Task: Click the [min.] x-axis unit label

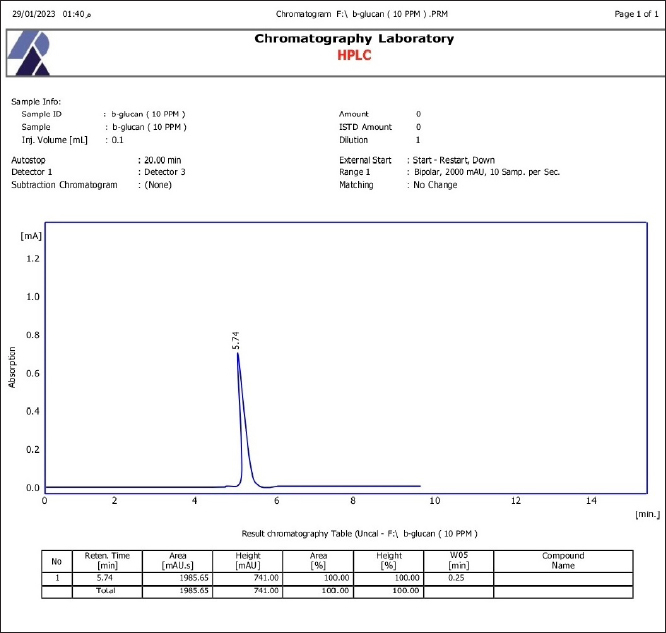Action: 647,513
